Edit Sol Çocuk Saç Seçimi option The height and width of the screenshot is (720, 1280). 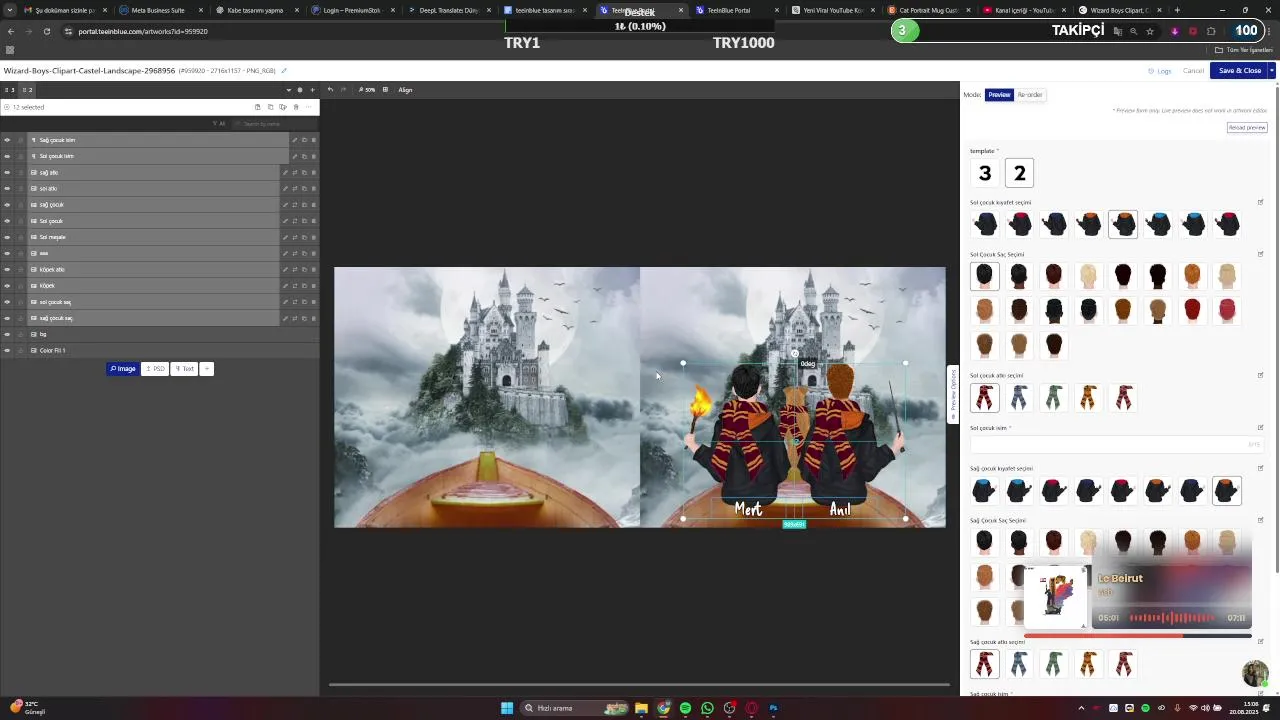1260,254
